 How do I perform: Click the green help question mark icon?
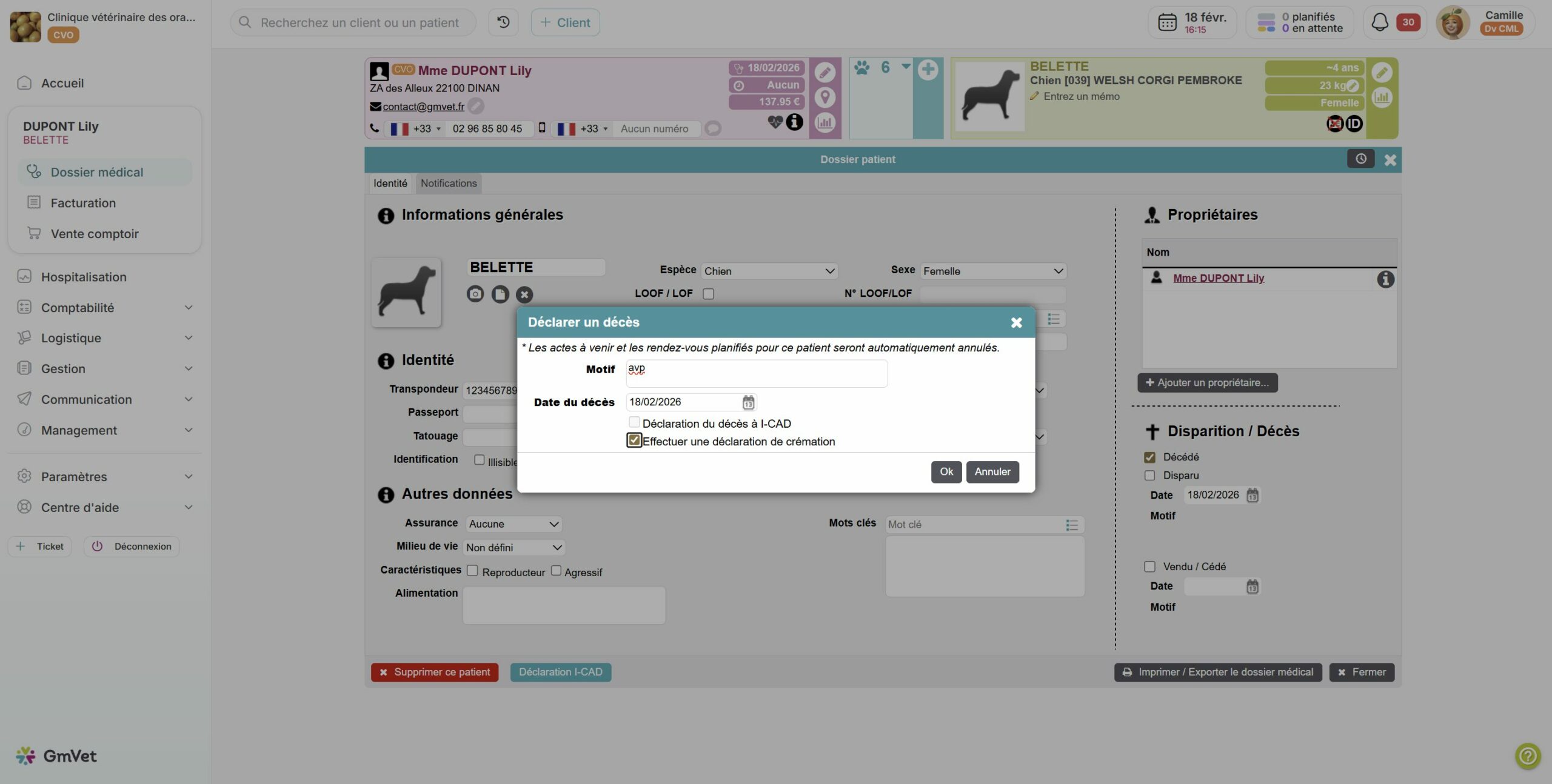point(1527,756)
